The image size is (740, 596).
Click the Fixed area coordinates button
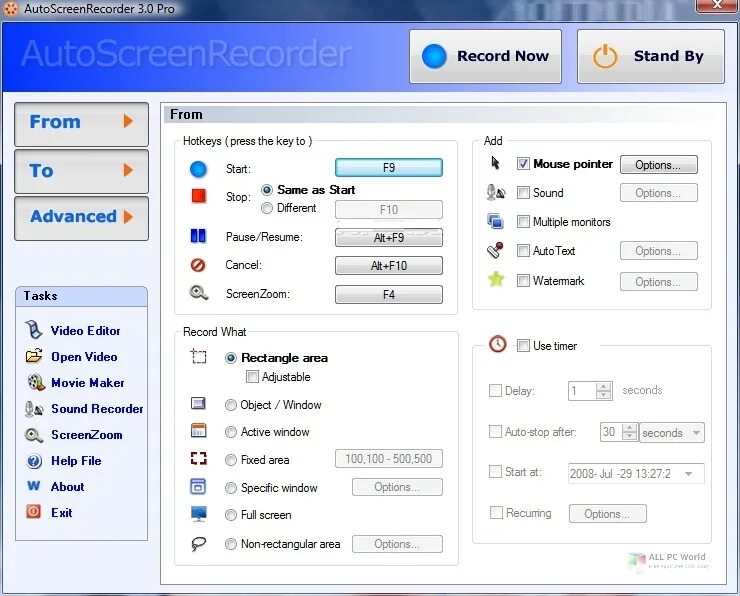(389, 459)
